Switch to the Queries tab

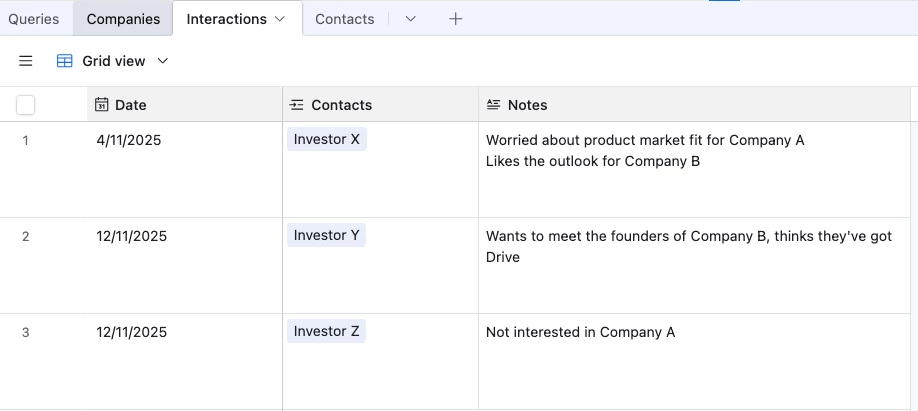[x=34, y=19]
